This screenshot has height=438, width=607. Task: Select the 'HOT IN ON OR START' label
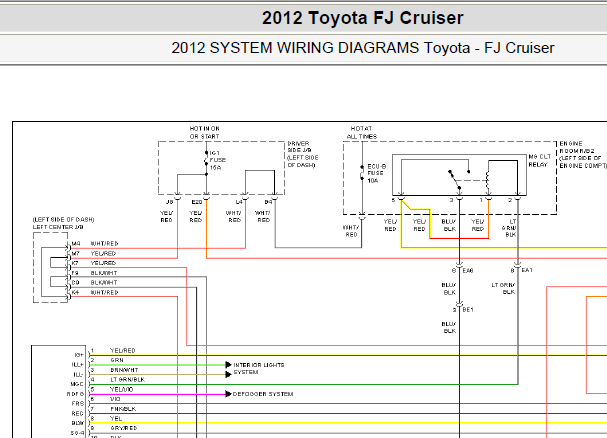pos(204,132)
